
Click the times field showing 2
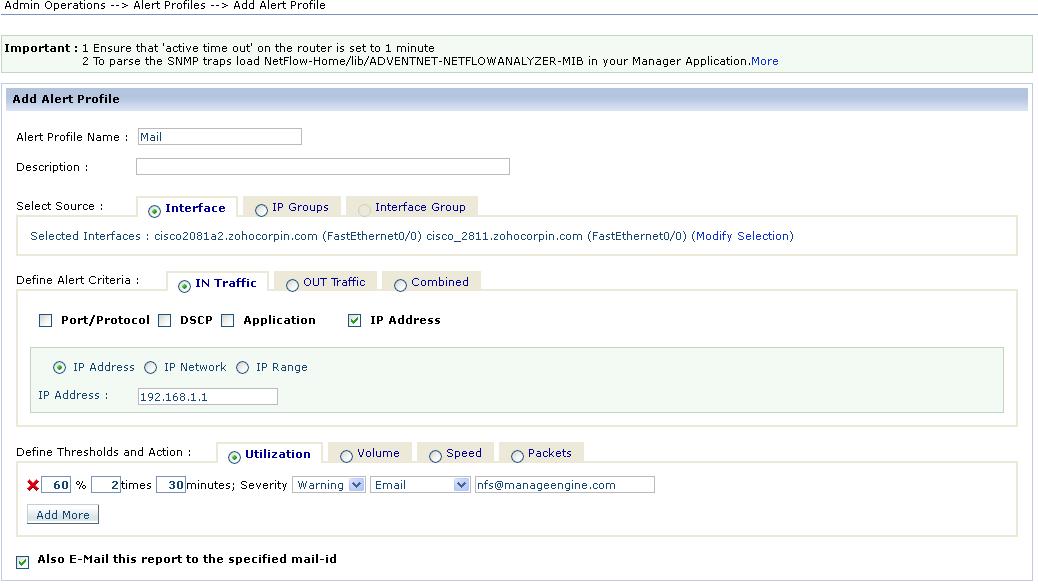point(106,485)
